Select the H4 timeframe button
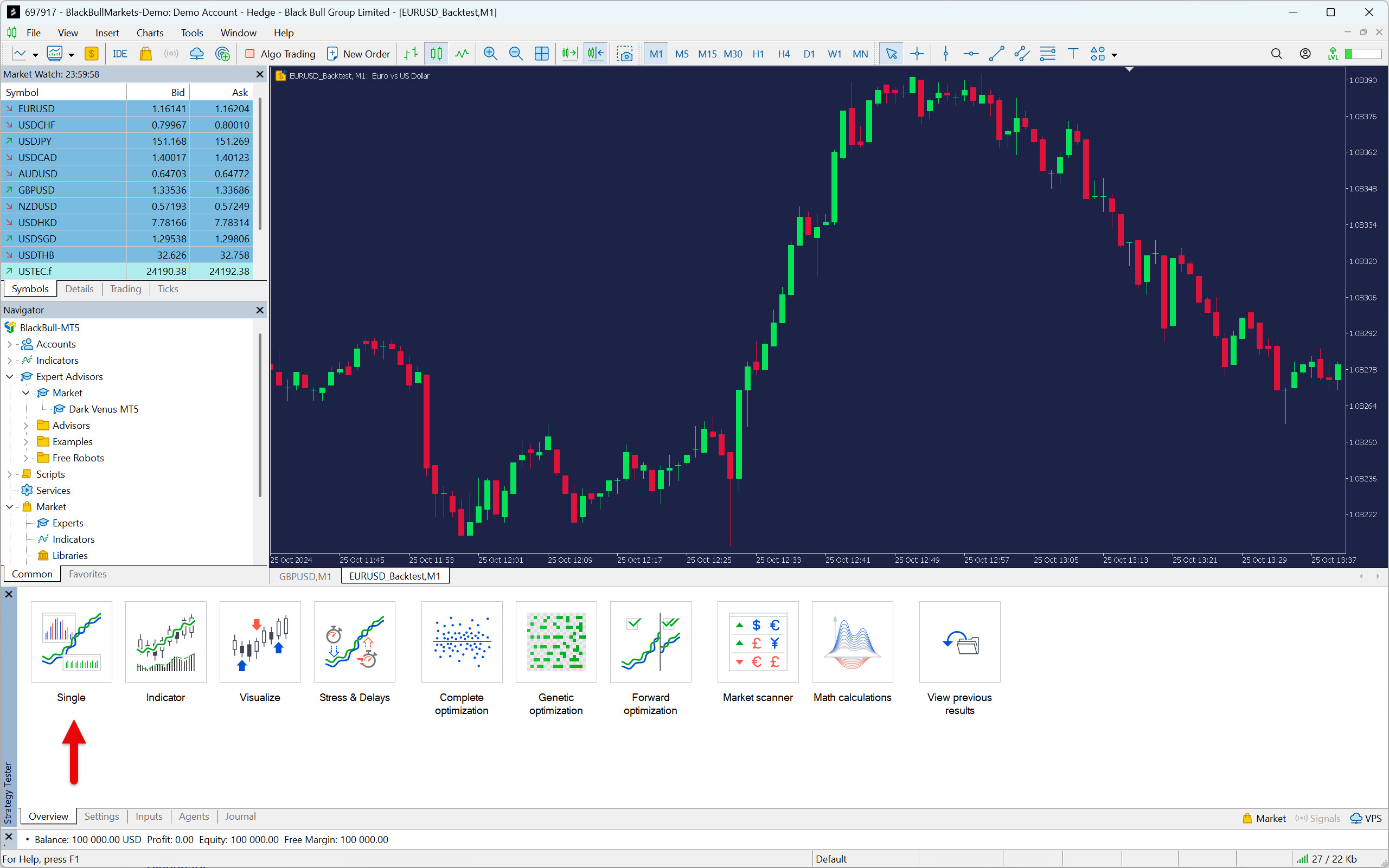1389x868 pixels. pyautogui.click(x=783, y=54)
